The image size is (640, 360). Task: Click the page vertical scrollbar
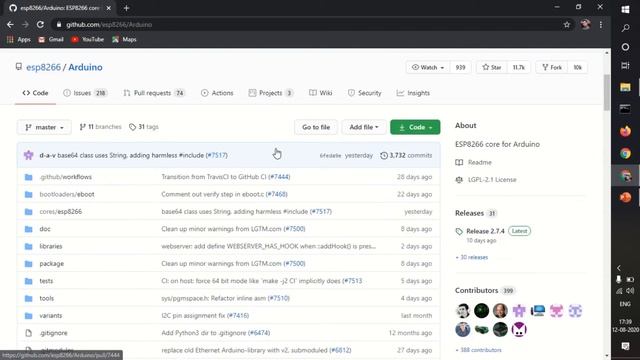tap(607, 93)
